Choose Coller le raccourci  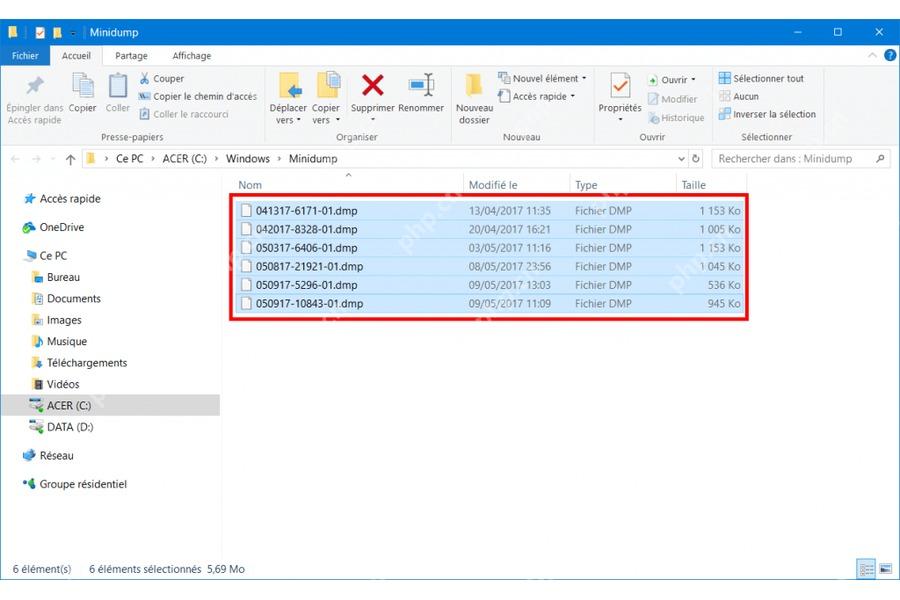click(x=184, y=114)
